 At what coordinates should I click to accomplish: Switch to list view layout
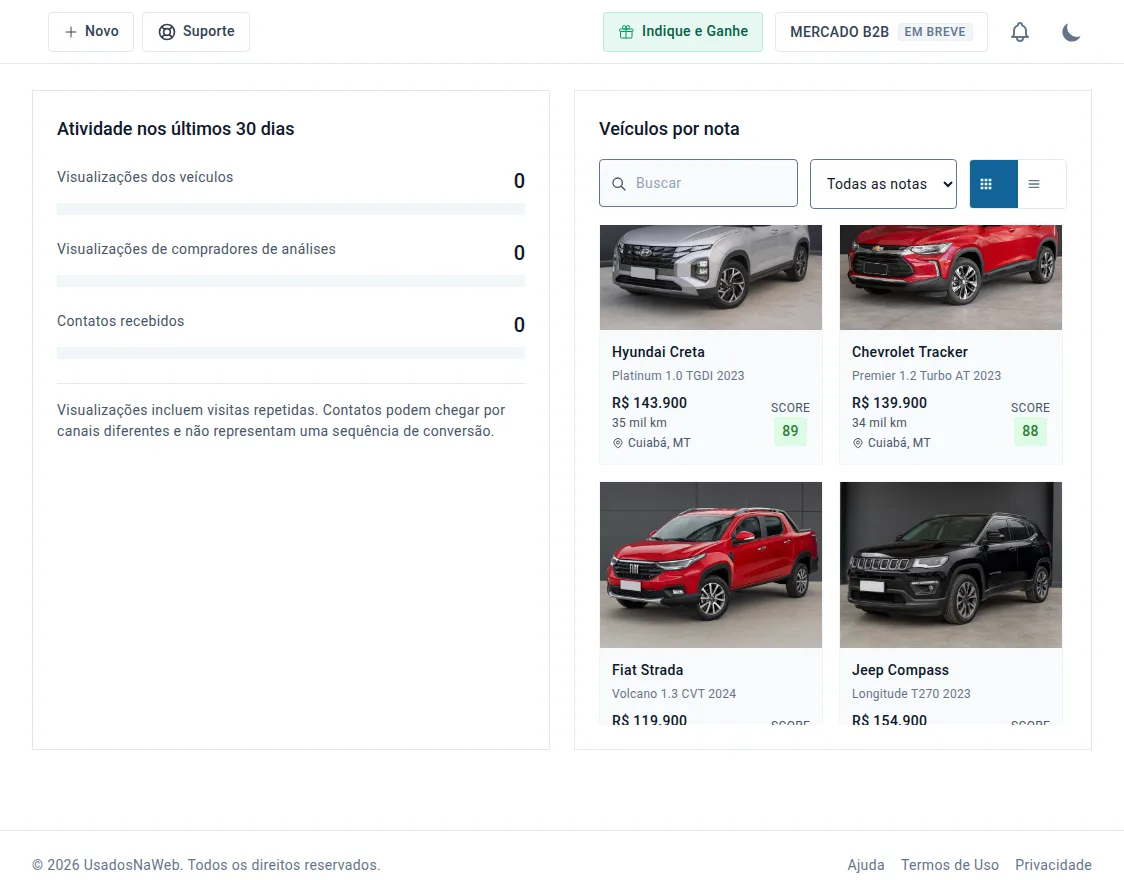pos(1042,184)
